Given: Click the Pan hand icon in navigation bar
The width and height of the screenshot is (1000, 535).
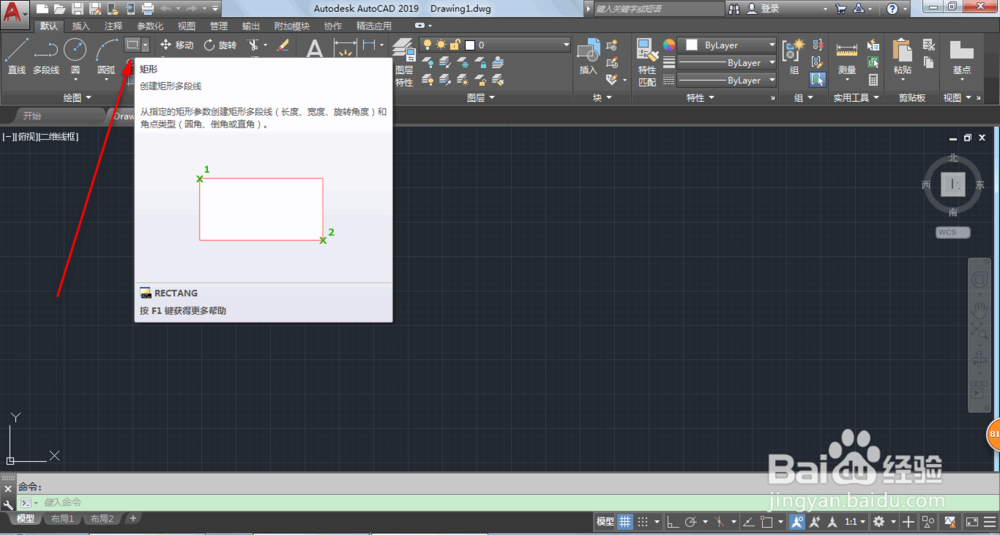Looking at the screenshot, I should point(980,311).
